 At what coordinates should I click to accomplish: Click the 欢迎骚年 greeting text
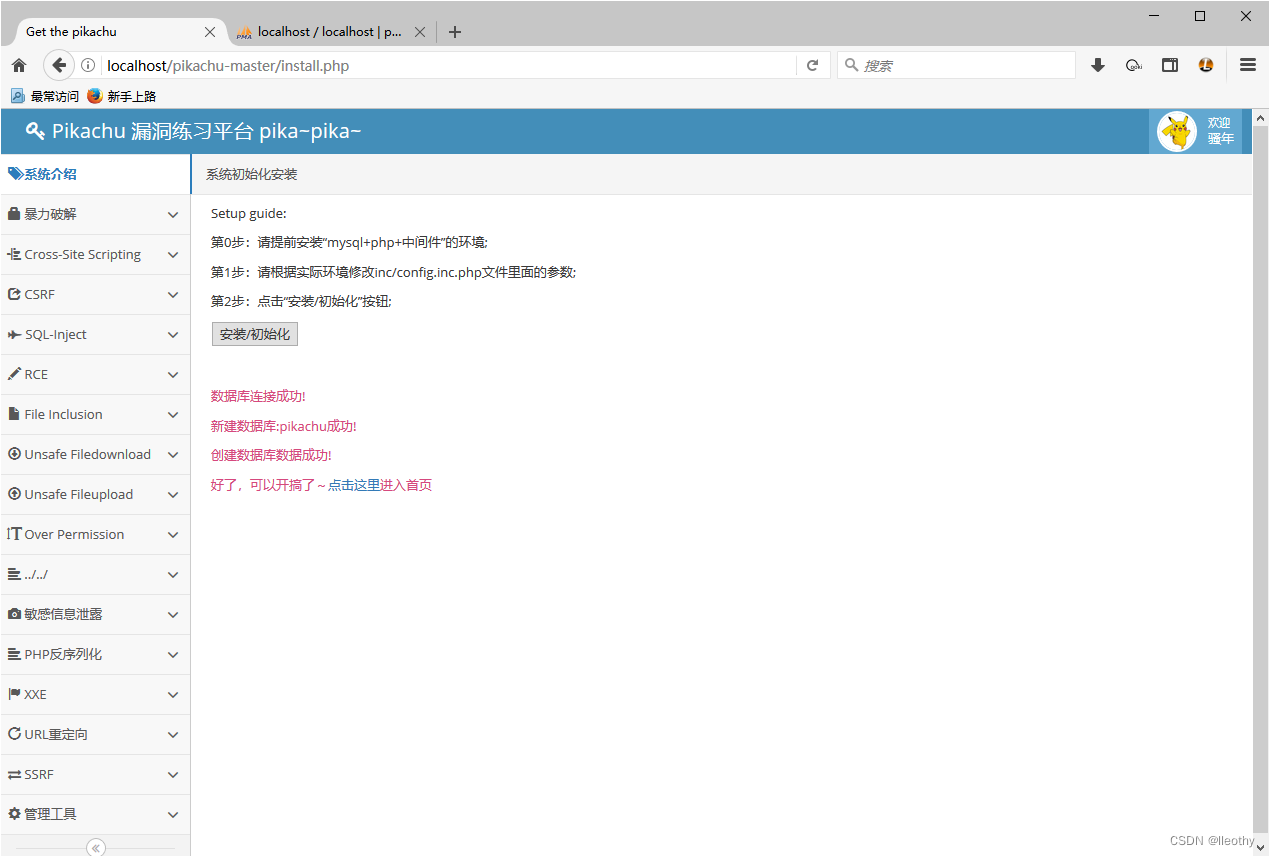(1220, 131)
